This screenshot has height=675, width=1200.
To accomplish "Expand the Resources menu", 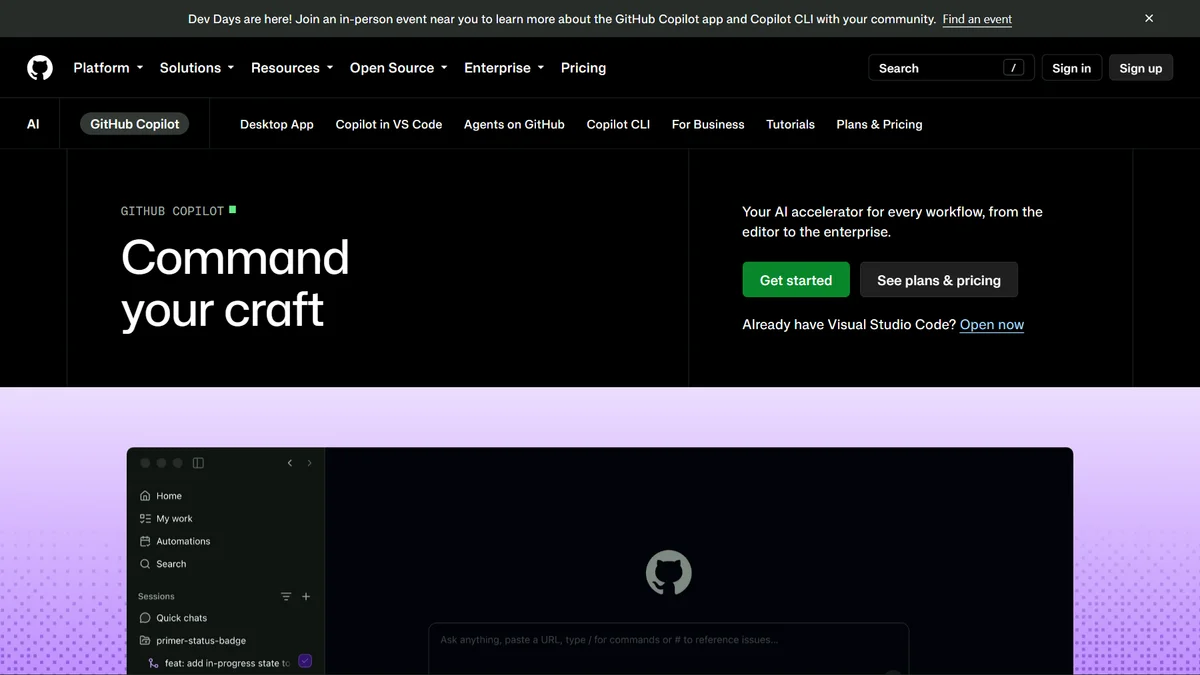I will [x=292, y=68].
